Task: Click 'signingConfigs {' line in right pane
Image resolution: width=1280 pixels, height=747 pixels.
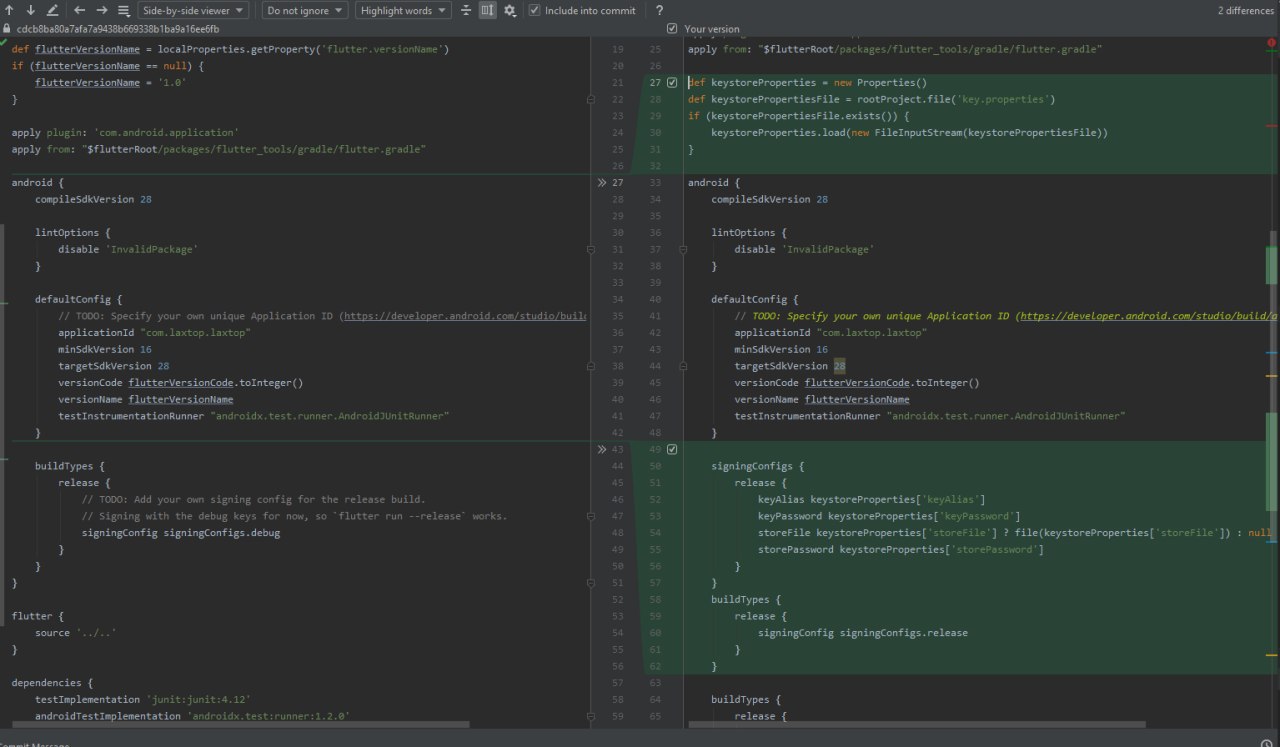Action: point(757,466)
